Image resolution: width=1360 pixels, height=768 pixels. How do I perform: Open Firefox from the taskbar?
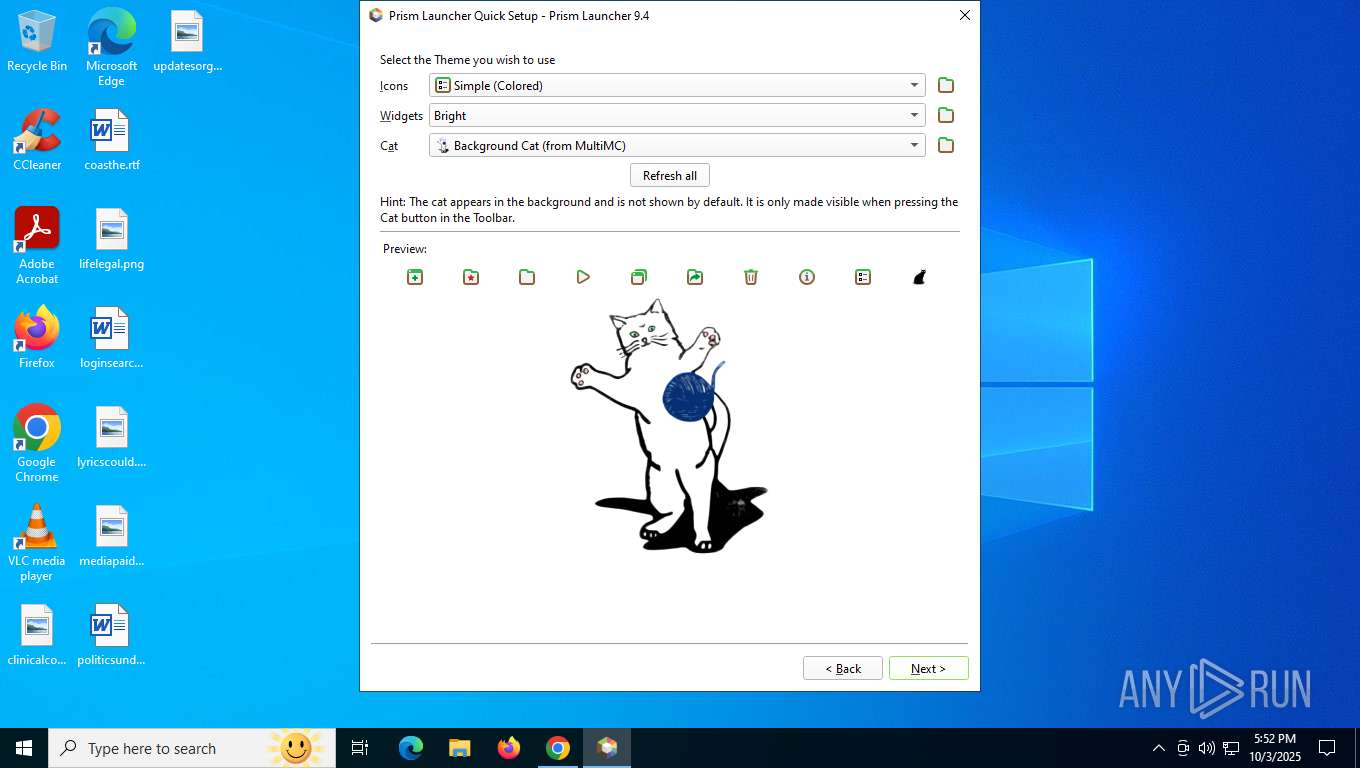(509, 748)
